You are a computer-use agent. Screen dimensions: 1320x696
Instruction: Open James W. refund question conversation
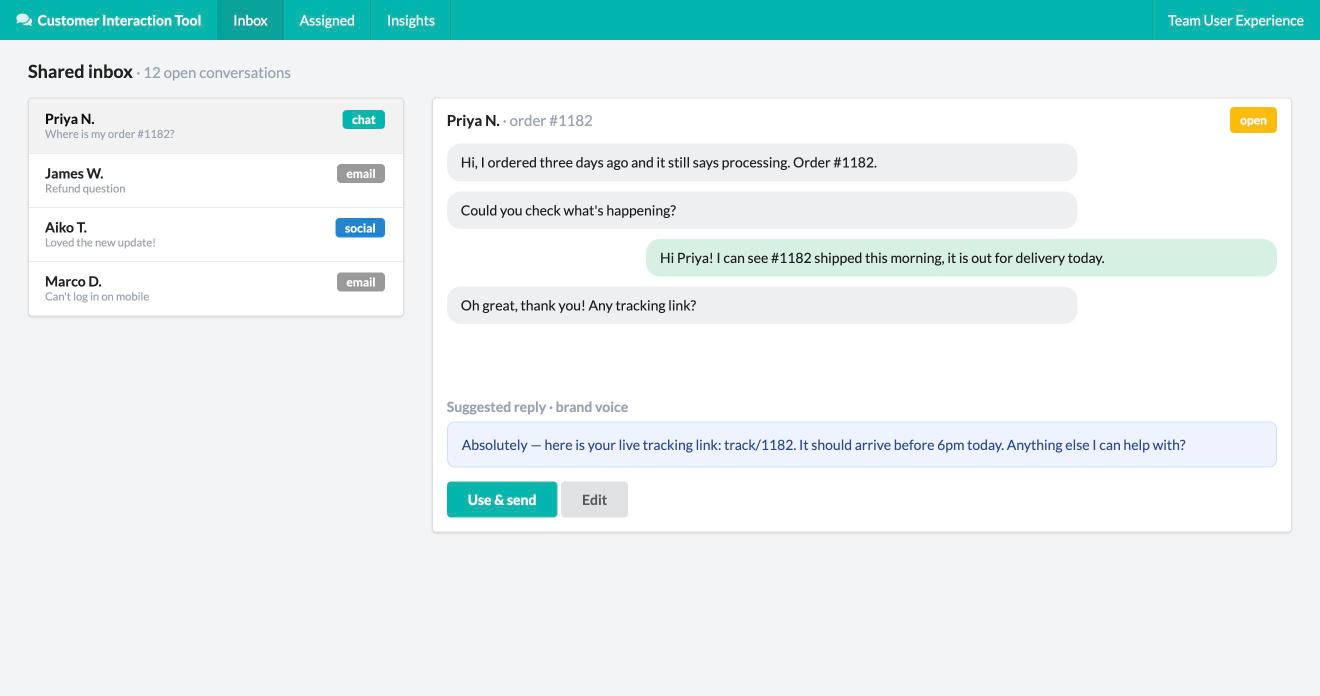[216, 180]
